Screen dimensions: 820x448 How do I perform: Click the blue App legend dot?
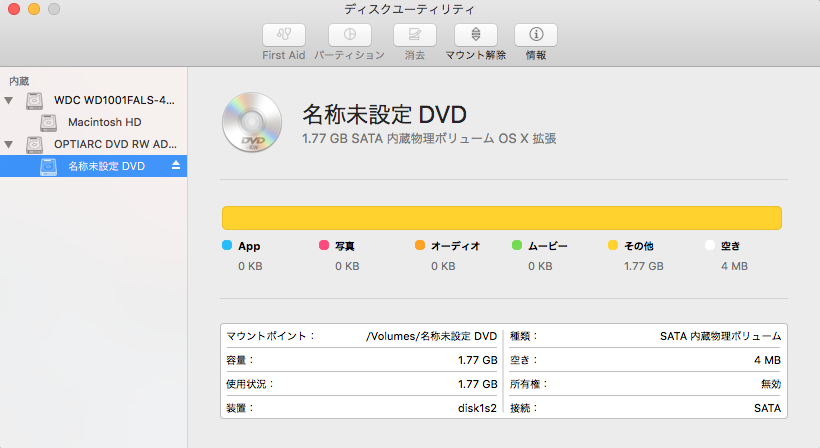click(x=227, y=245)
